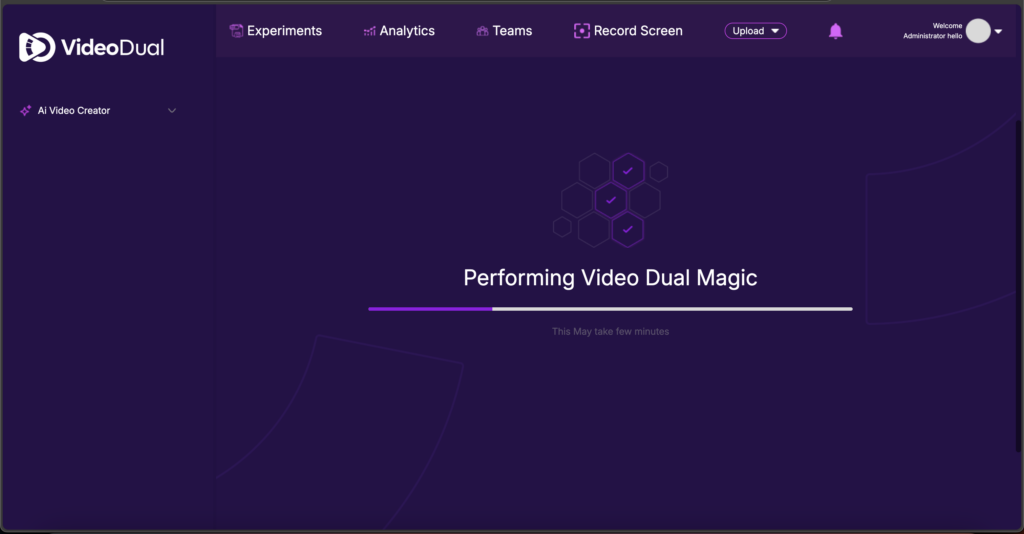Expand the user account menu arrow

[998, 31]
